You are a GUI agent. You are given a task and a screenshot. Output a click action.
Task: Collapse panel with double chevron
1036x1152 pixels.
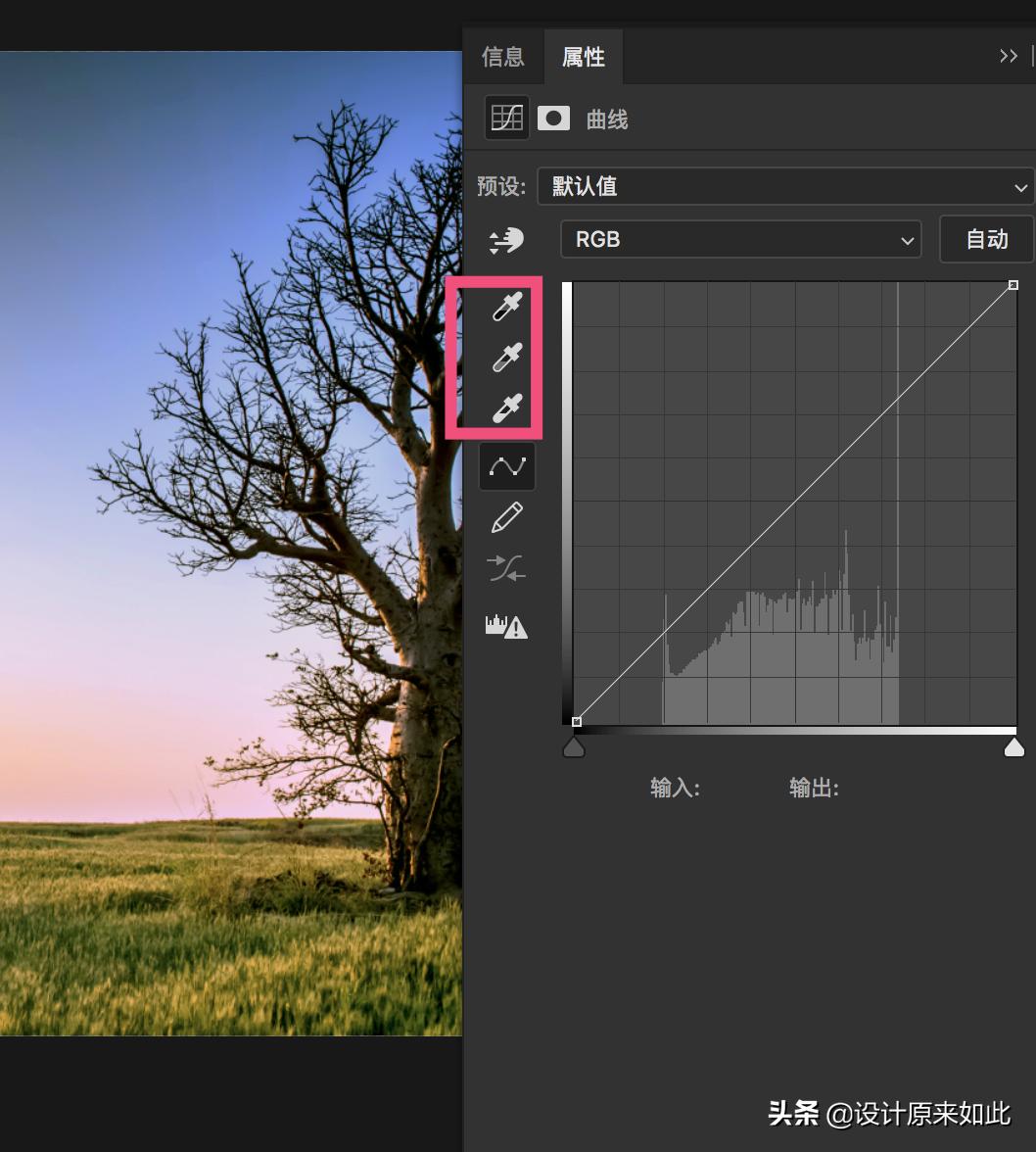tap(1009, 56)
